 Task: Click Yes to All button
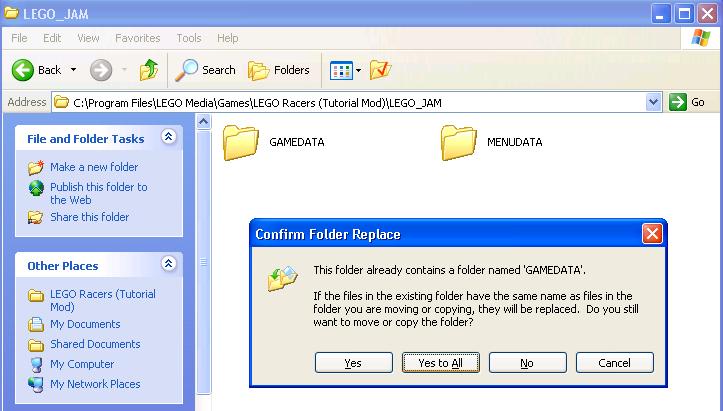pos(441,363)
